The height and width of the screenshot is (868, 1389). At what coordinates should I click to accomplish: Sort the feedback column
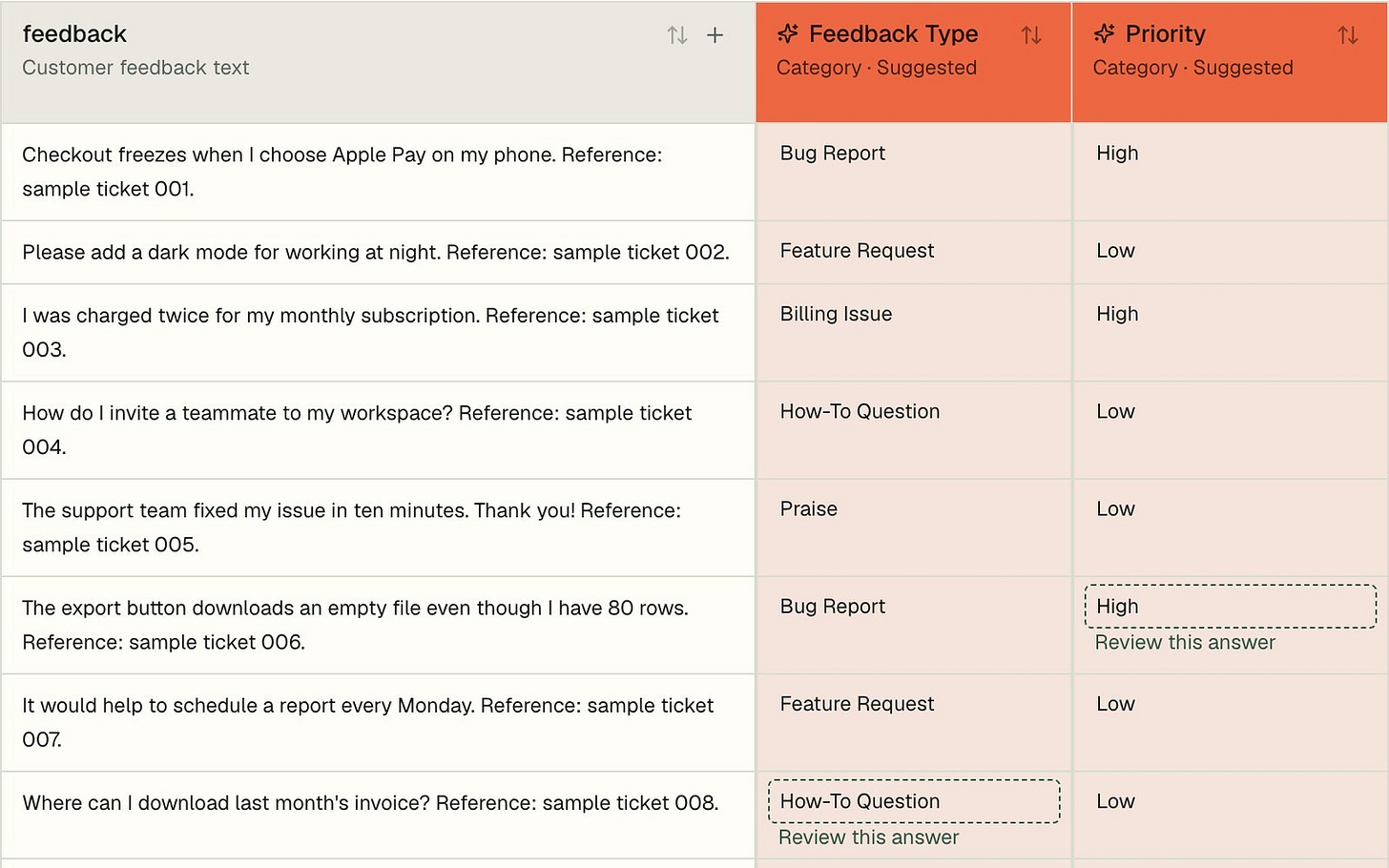677,35
